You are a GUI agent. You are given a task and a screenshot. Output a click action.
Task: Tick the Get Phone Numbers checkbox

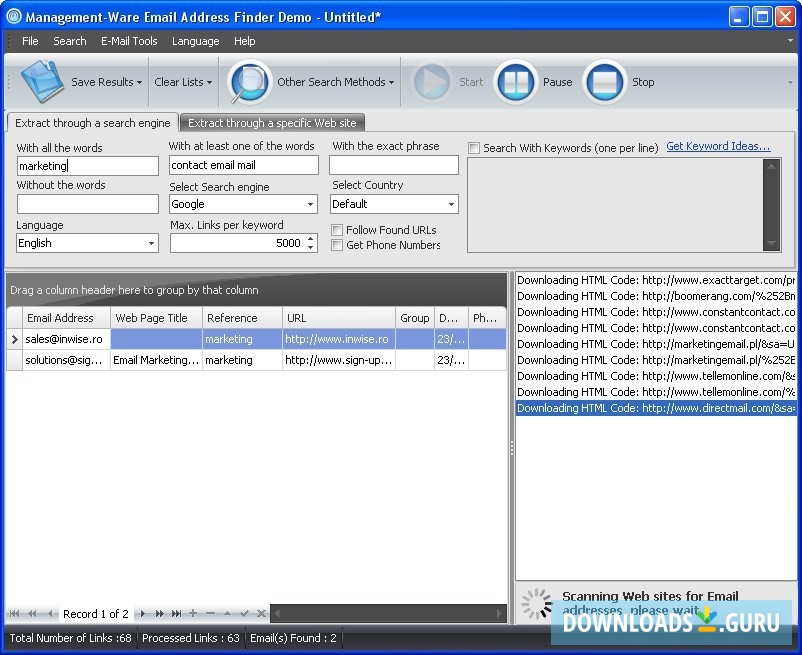337,245
